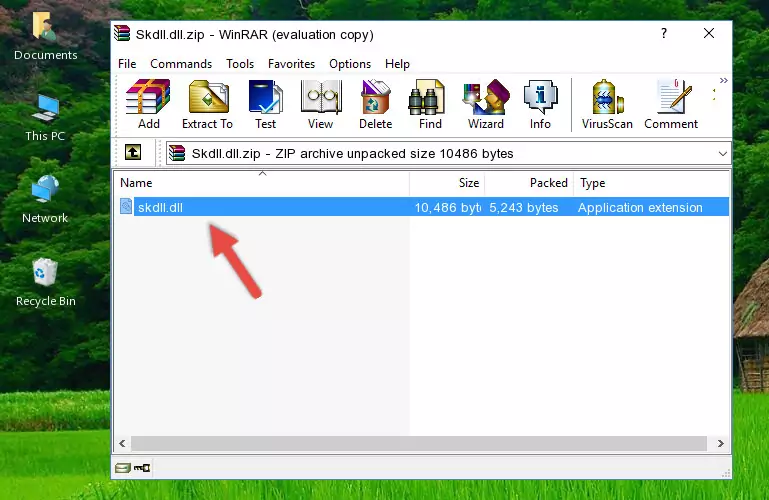Click the skdll.dll file icon
The image size is (769, 500).
(126, 207)
